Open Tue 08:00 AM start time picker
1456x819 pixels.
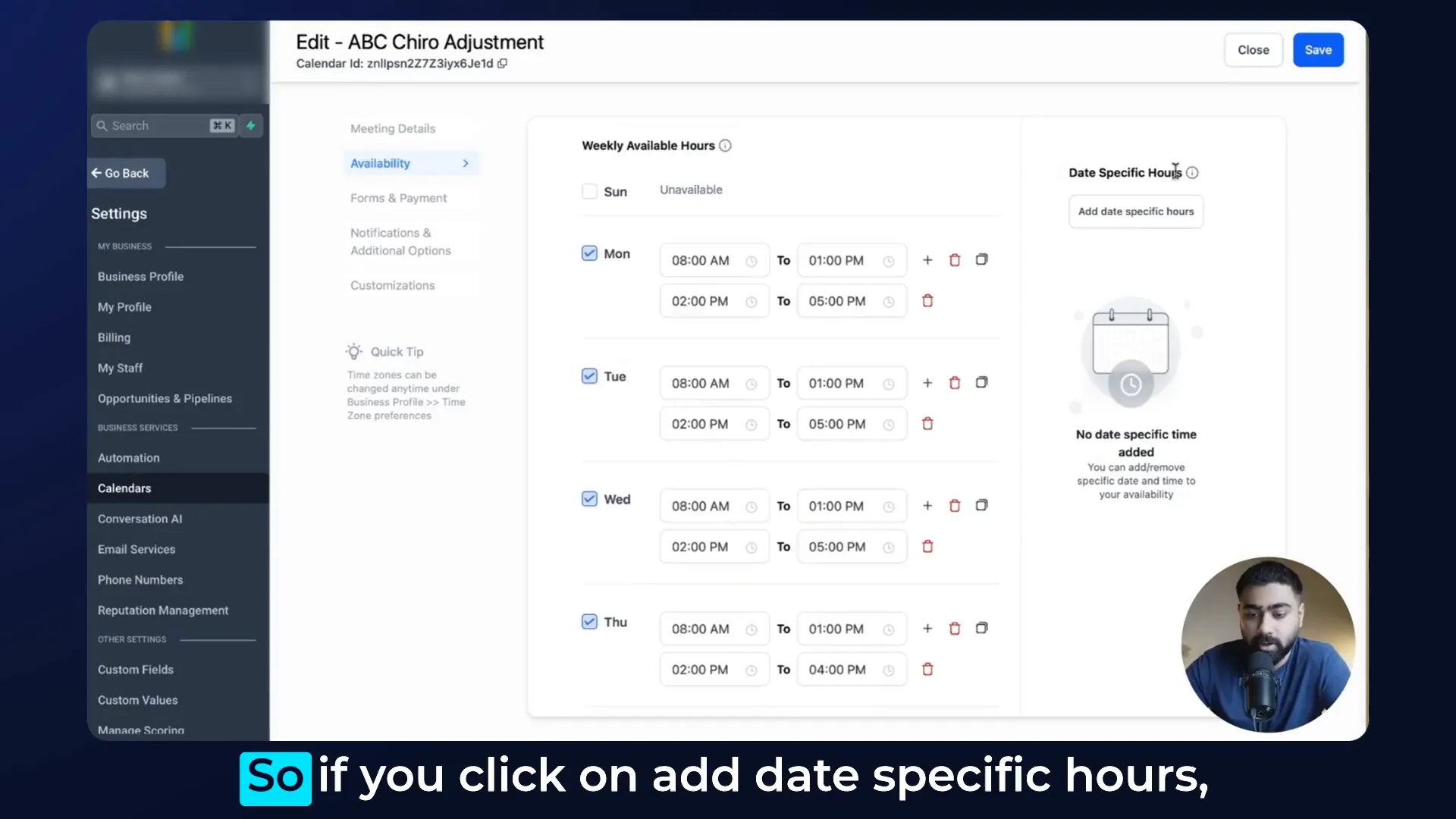[x=714, y=384]
